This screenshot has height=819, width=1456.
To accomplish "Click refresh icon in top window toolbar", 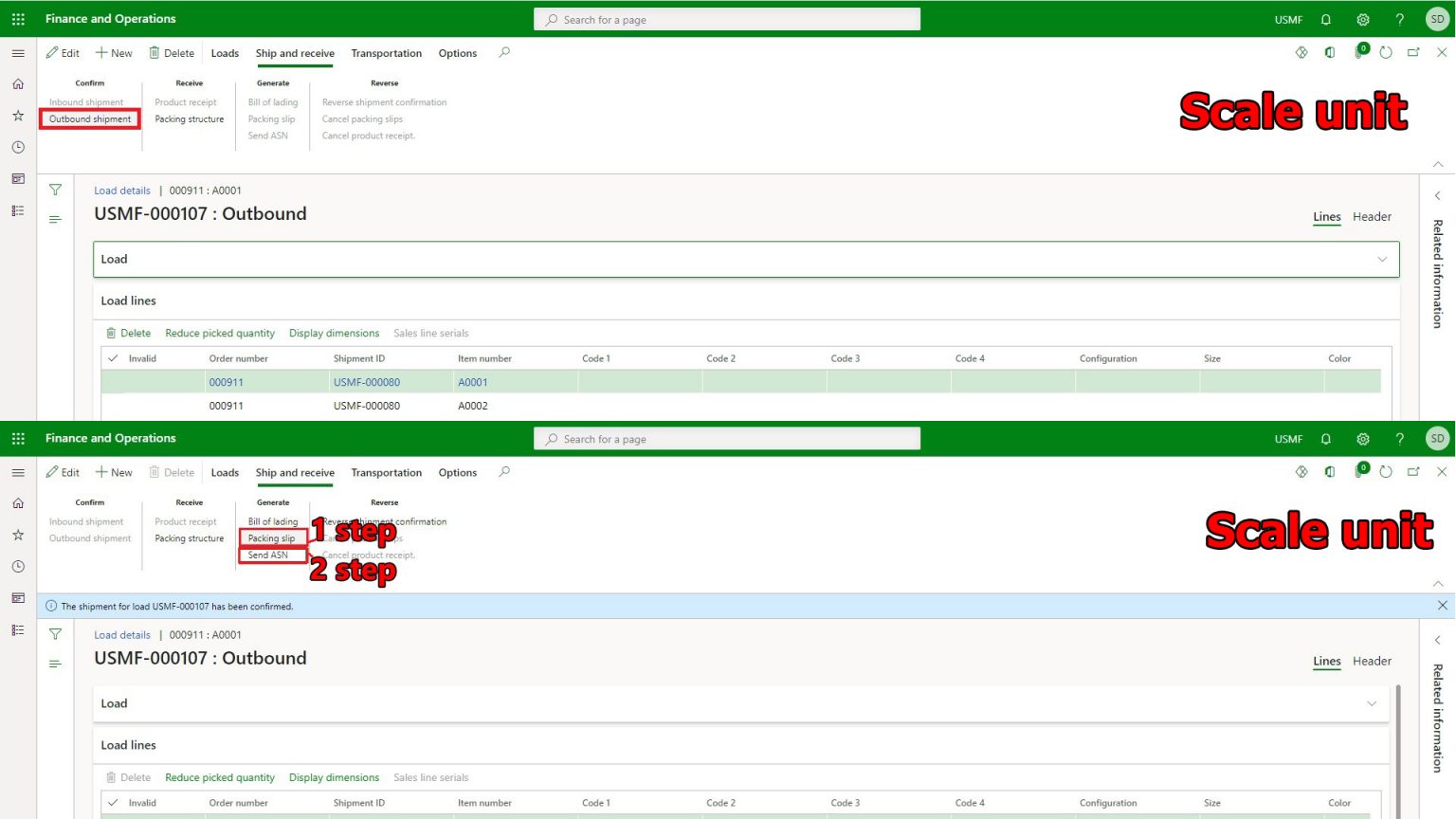I will [x=1386, y=53].
